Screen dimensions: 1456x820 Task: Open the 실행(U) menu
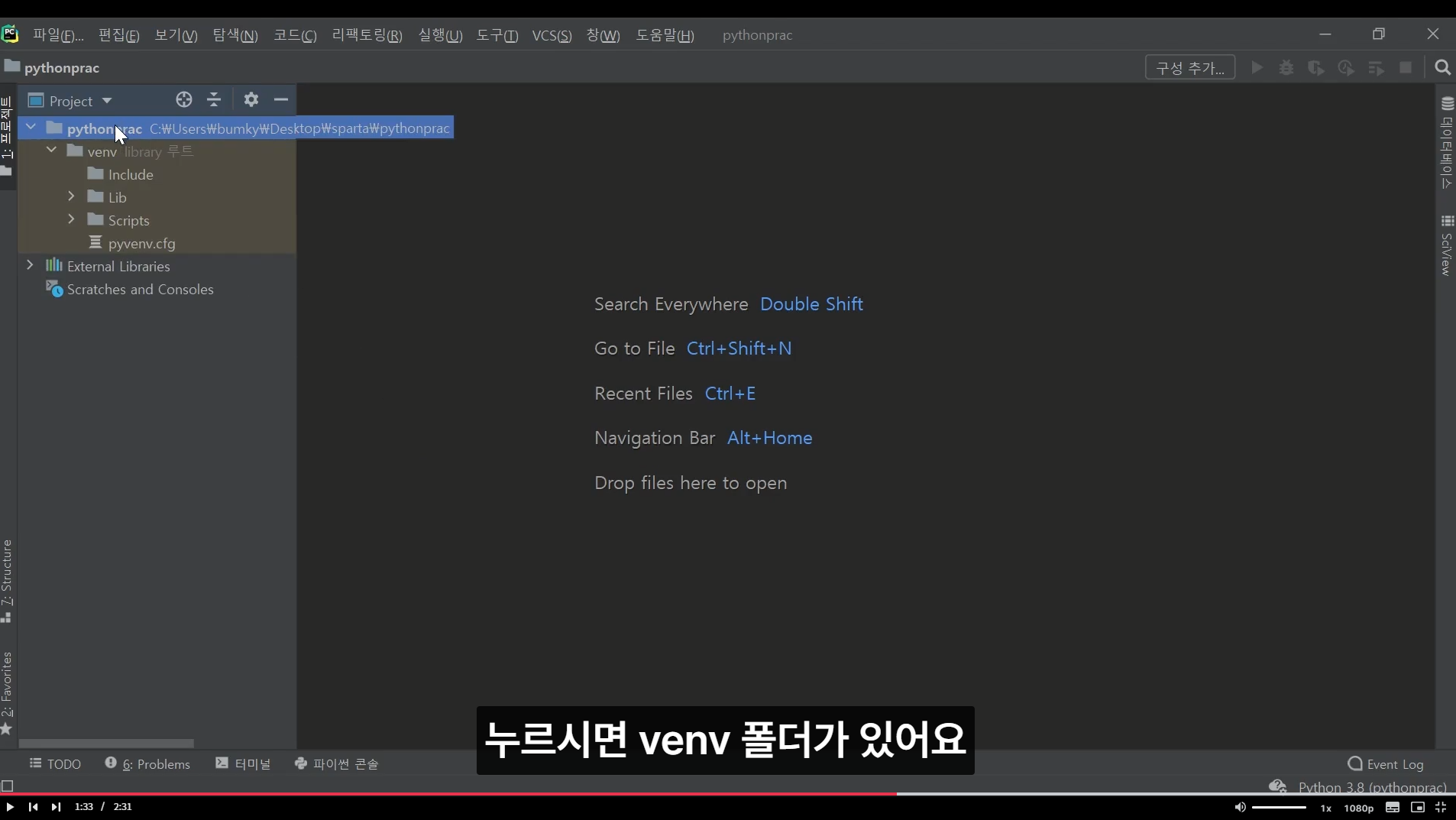click(x=440, y=35)
